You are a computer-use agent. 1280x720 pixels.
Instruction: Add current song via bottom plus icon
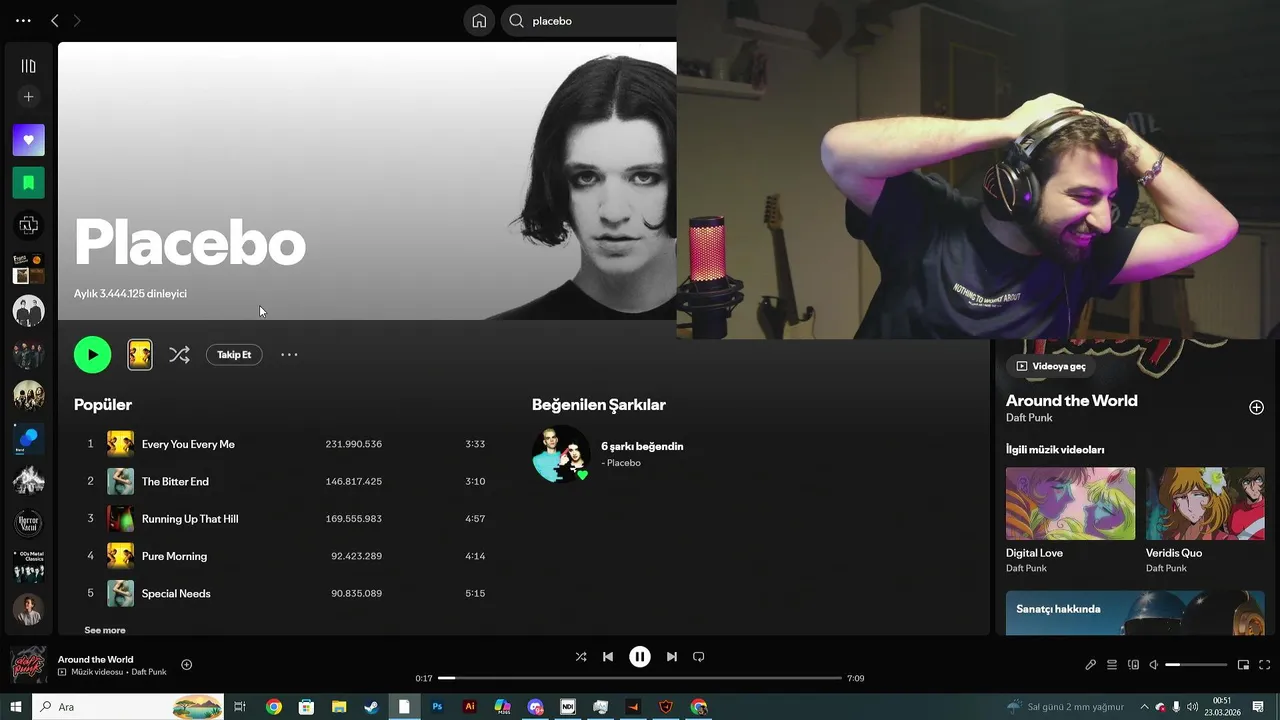tap(186, 665)
